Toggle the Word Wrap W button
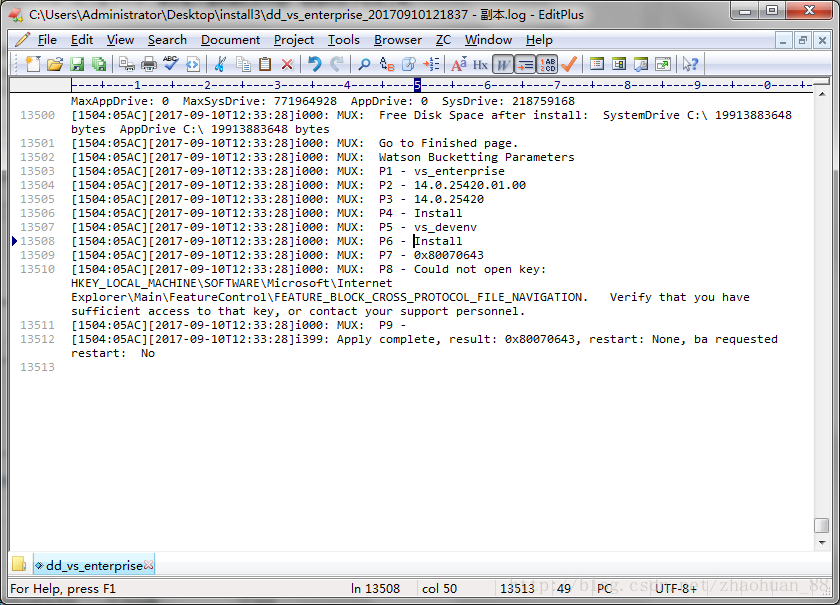The width and height of the screenshot is (840, 605). tap(502, 64)
